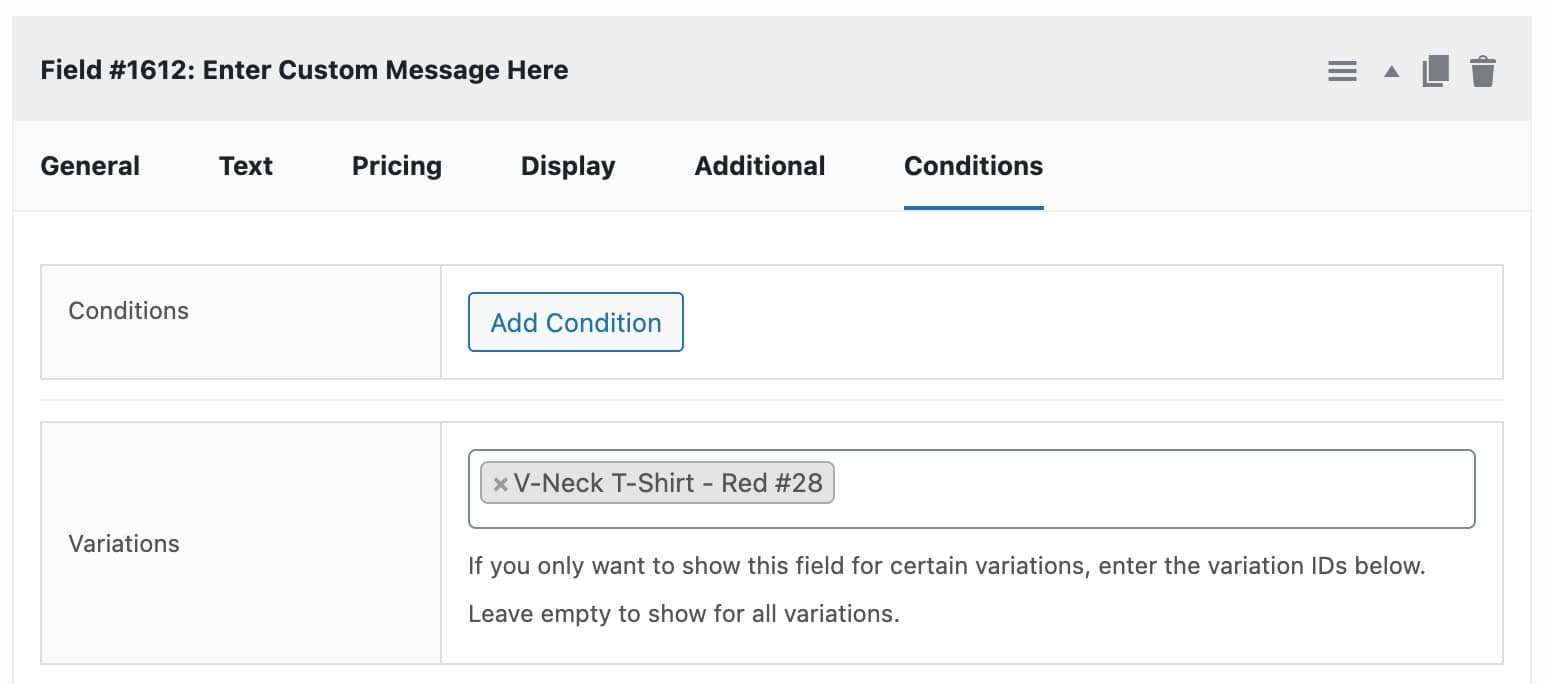Click the Add Condition button
The height and width of the screenshot is (684, 1546).
[x=575, y=322]
